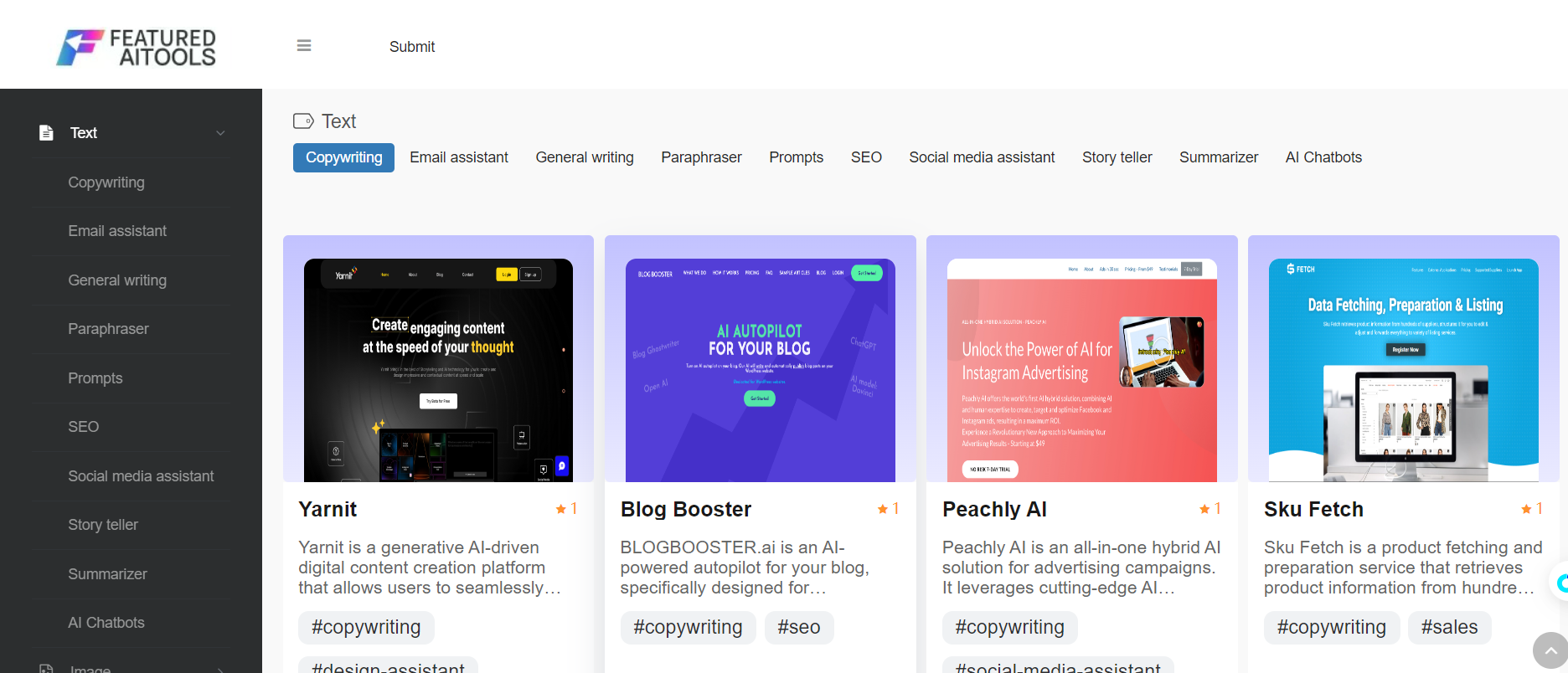Image resolution: width=1568 pixels, height=673 pixels.
Task: Open SEO in the sidebar
Action: coord(84,427)
